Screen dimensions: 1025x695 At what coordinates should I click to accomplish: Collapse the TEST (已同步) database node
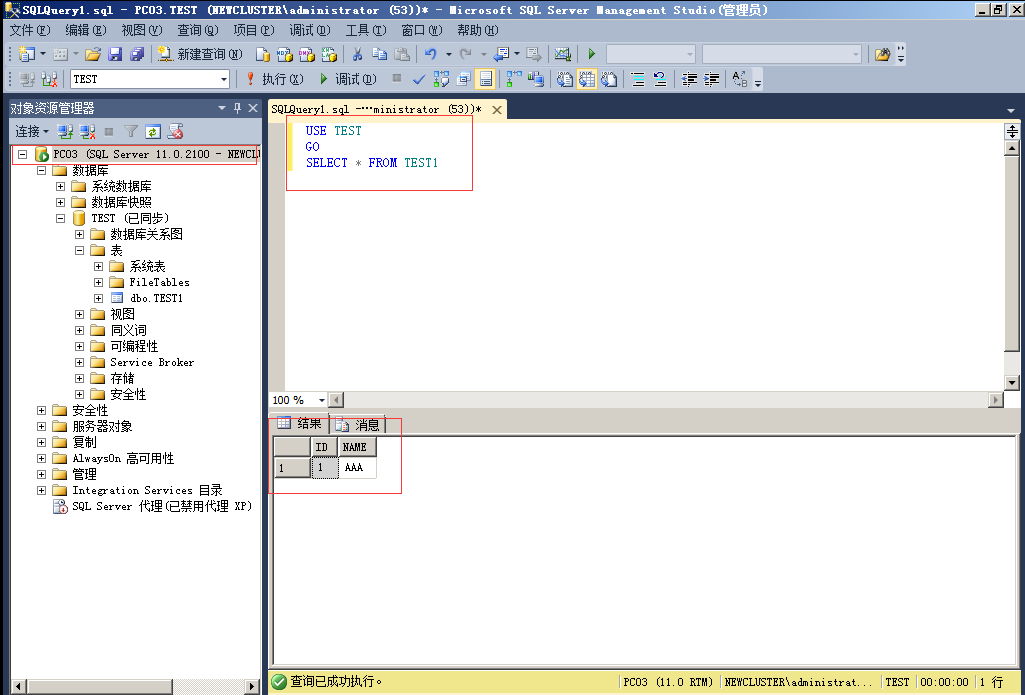coord(61,218)
